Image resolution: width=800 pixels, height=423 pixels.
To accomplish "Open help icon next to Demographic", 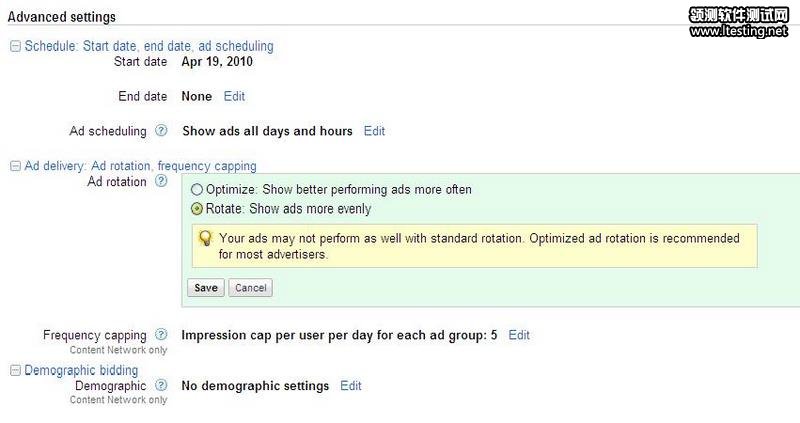I will (x=161, y=385).
